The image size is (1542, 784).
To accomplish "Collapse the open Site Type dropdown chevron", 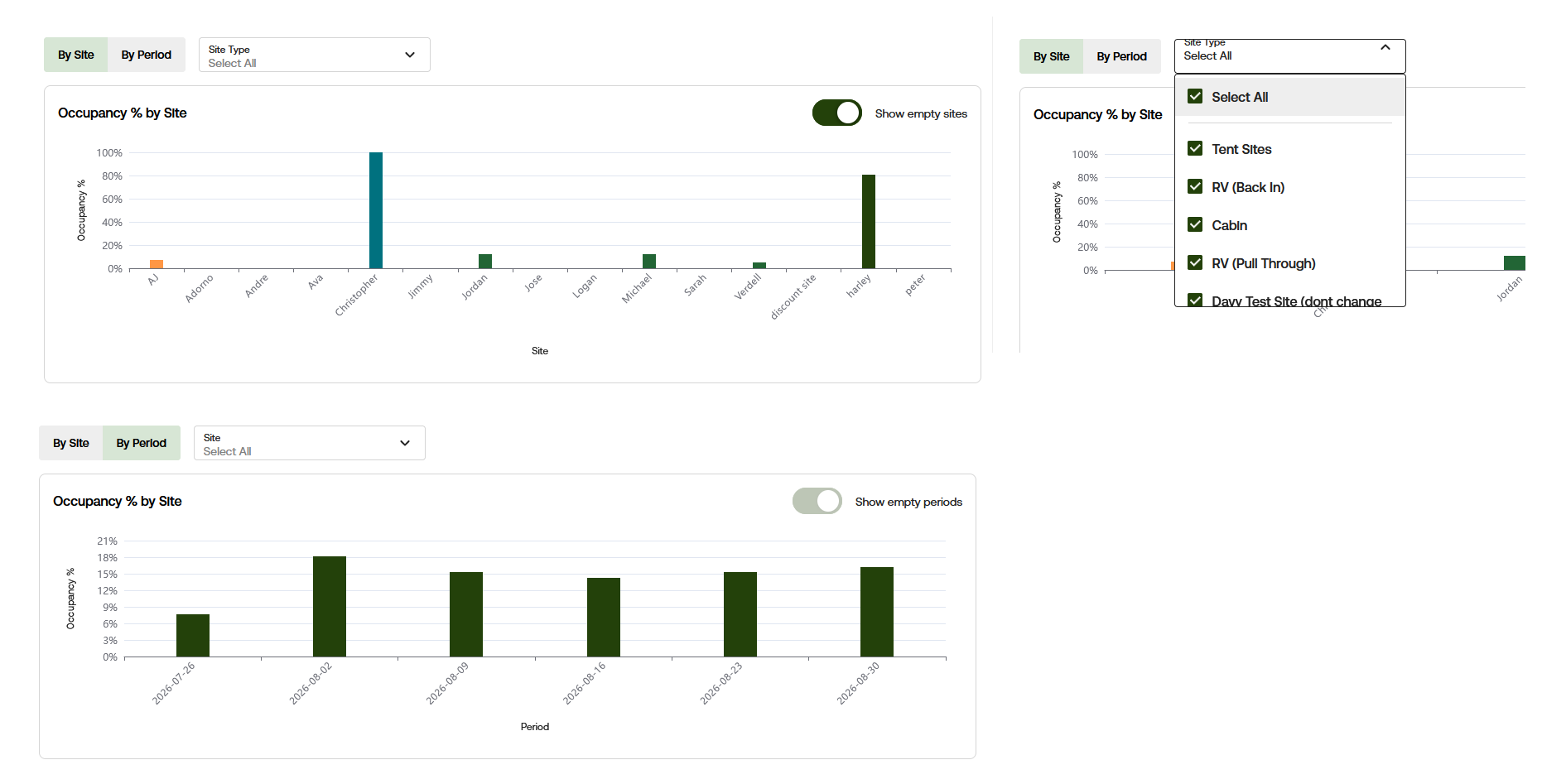I will click(1385, 47).
